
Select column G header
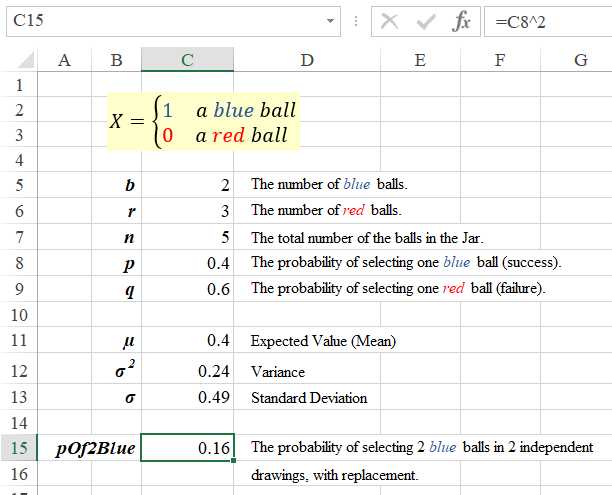pyautogui.click(x=580, y=61)
